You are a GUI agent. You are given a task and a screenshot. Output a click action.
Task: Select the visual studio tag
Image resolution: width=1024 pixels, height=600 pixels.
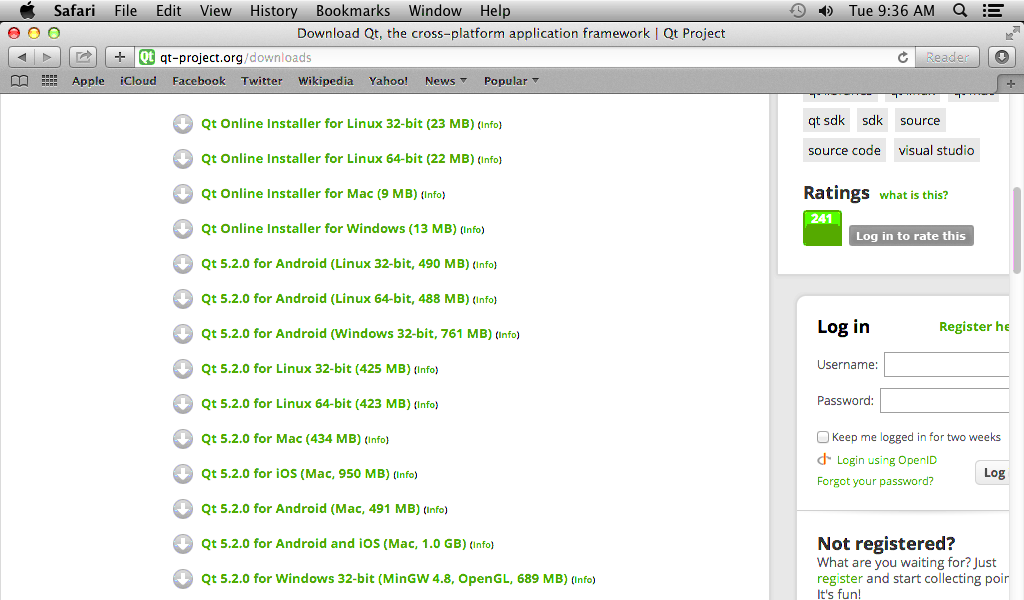pos(936,150)
